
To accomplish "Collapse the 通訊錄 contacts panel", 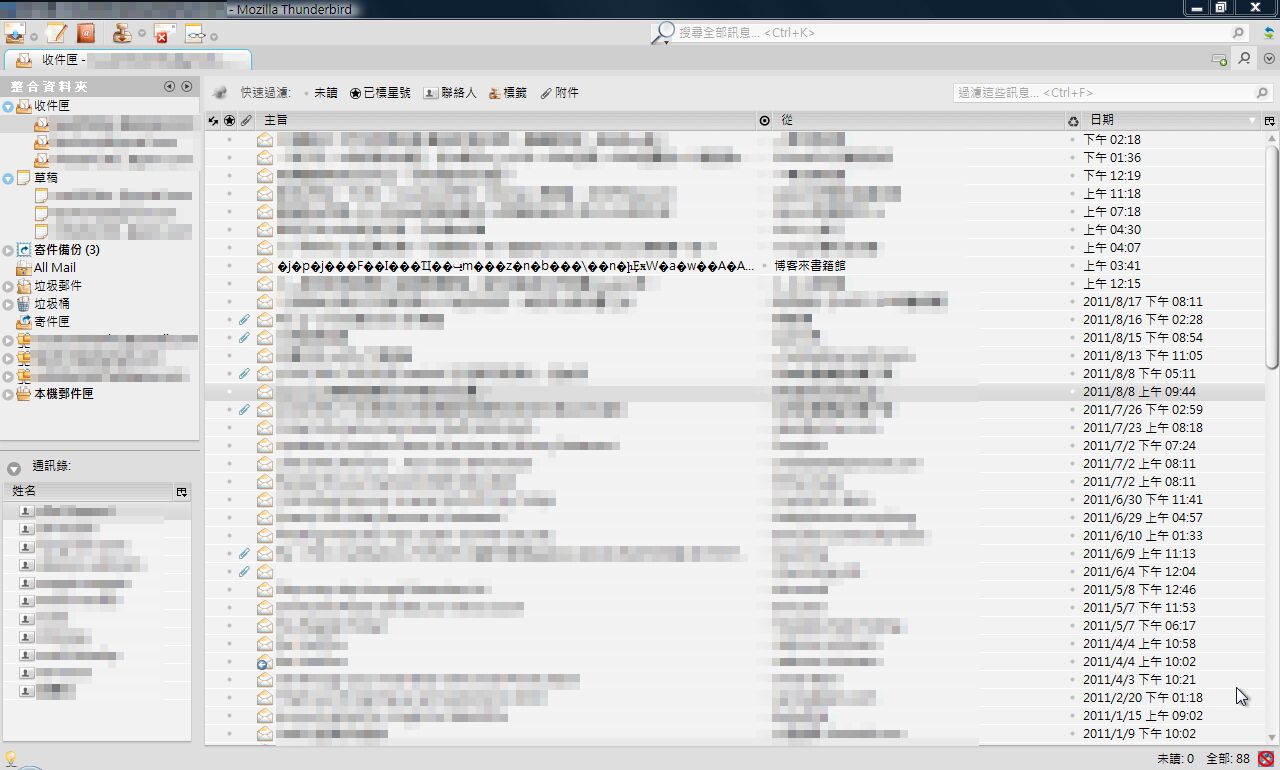I will (x=14, y=468).
